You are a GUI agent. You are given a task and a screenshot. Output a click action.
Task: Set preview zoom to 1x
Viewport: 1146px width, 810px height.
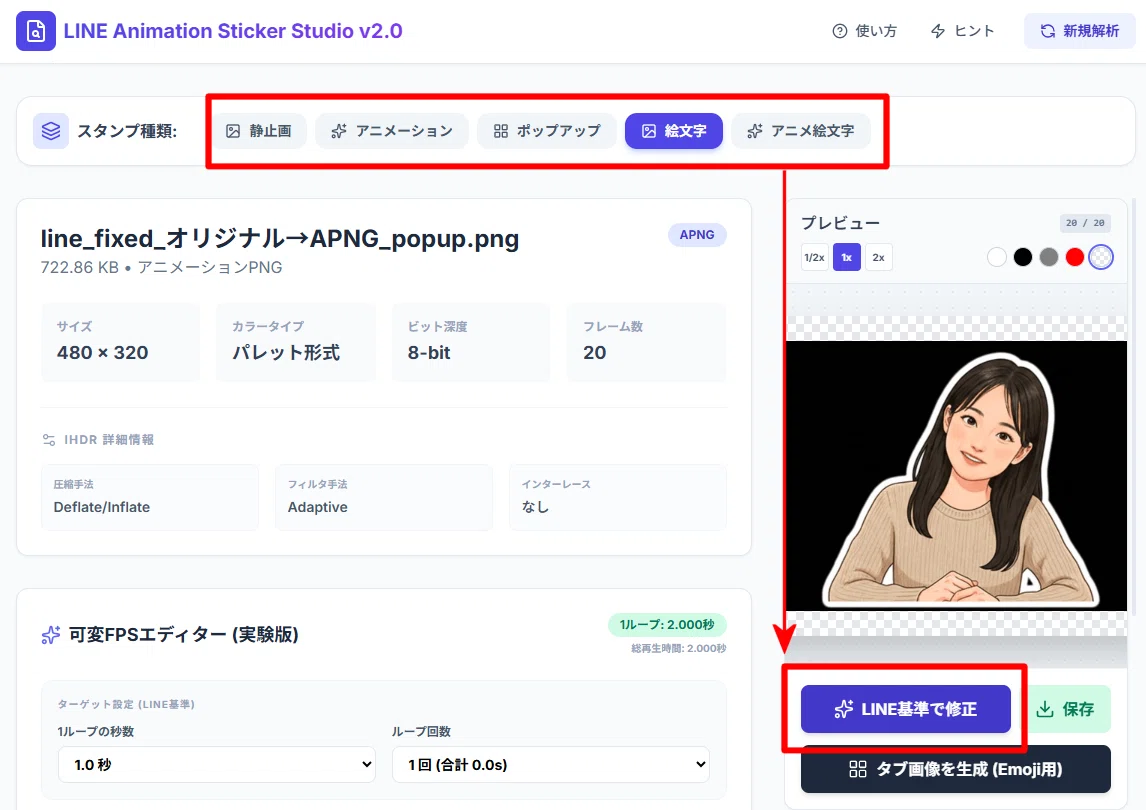[847, 257]
